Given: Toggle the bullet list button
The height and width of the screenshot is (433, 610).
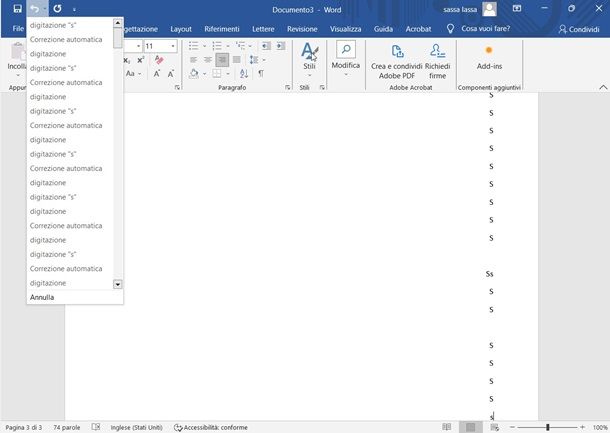Looking at the screenshot, I should pos(193,46).
